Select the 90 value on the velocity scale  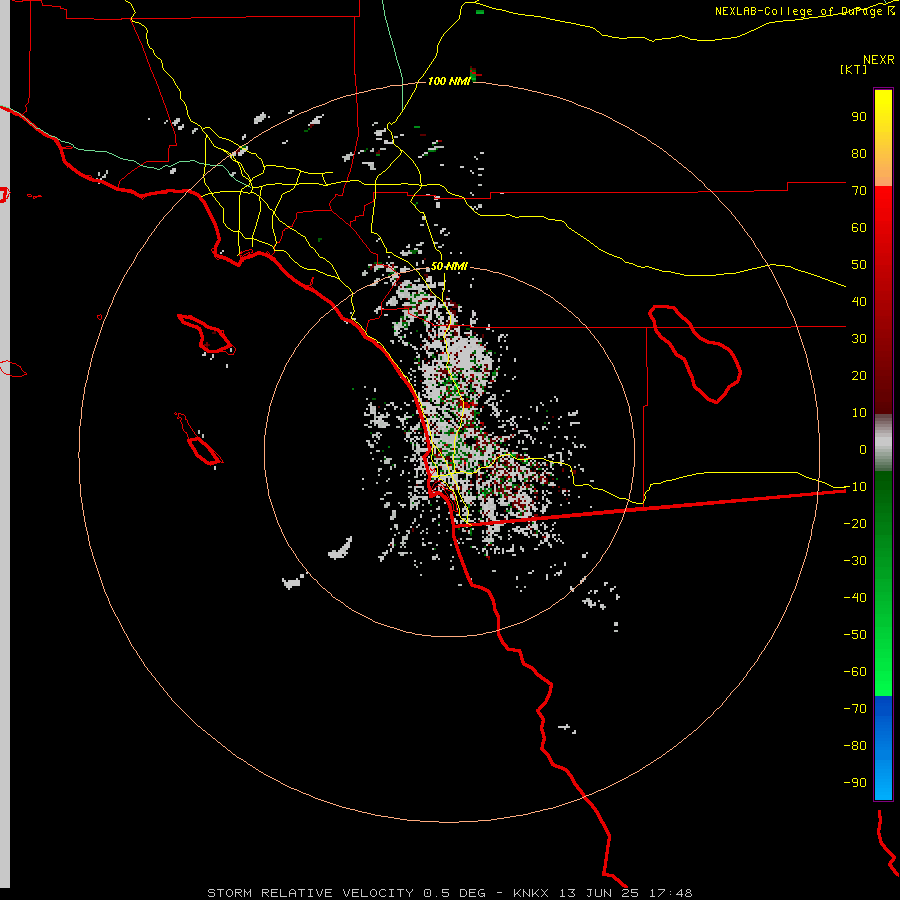(x=859, y=117)
